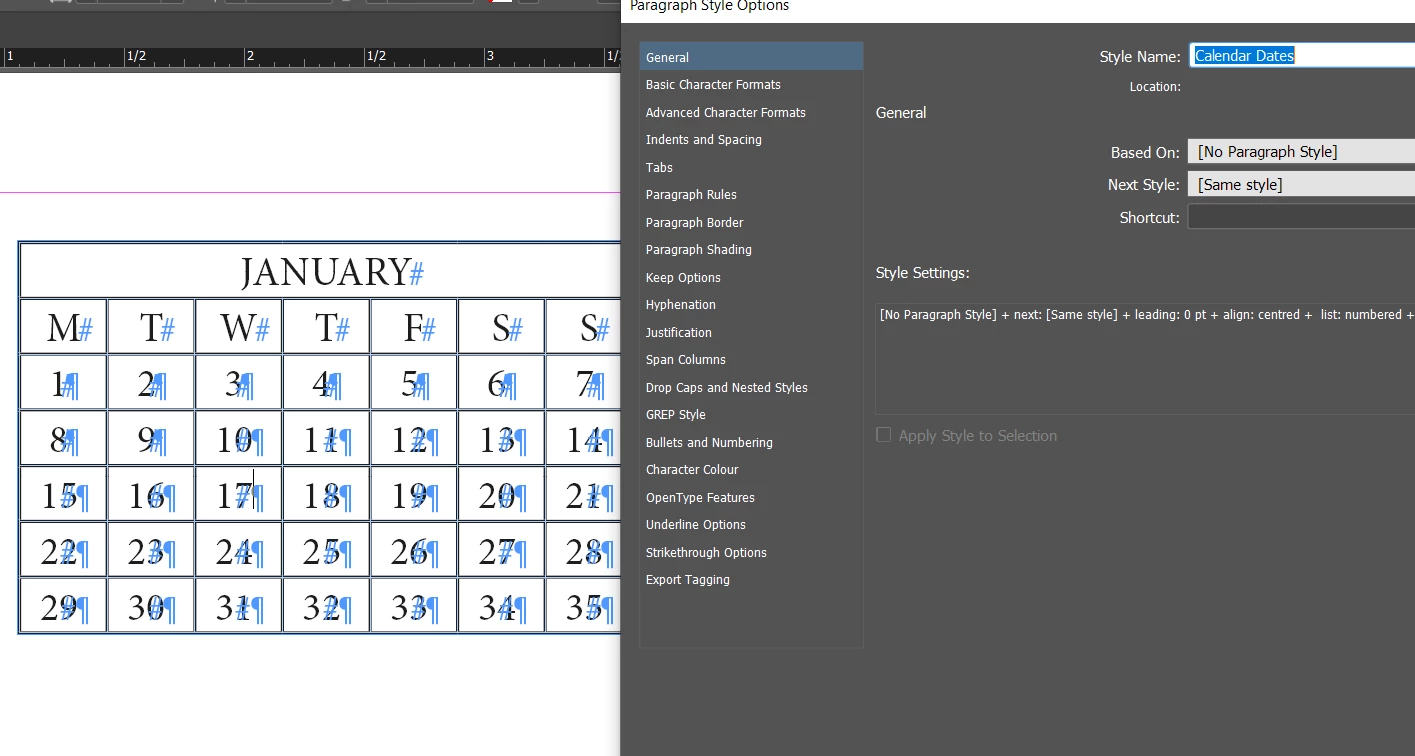Click the calendar cell numbered 9
Viewport: 1415px width, 756px height.
click(x=151, y=438)
